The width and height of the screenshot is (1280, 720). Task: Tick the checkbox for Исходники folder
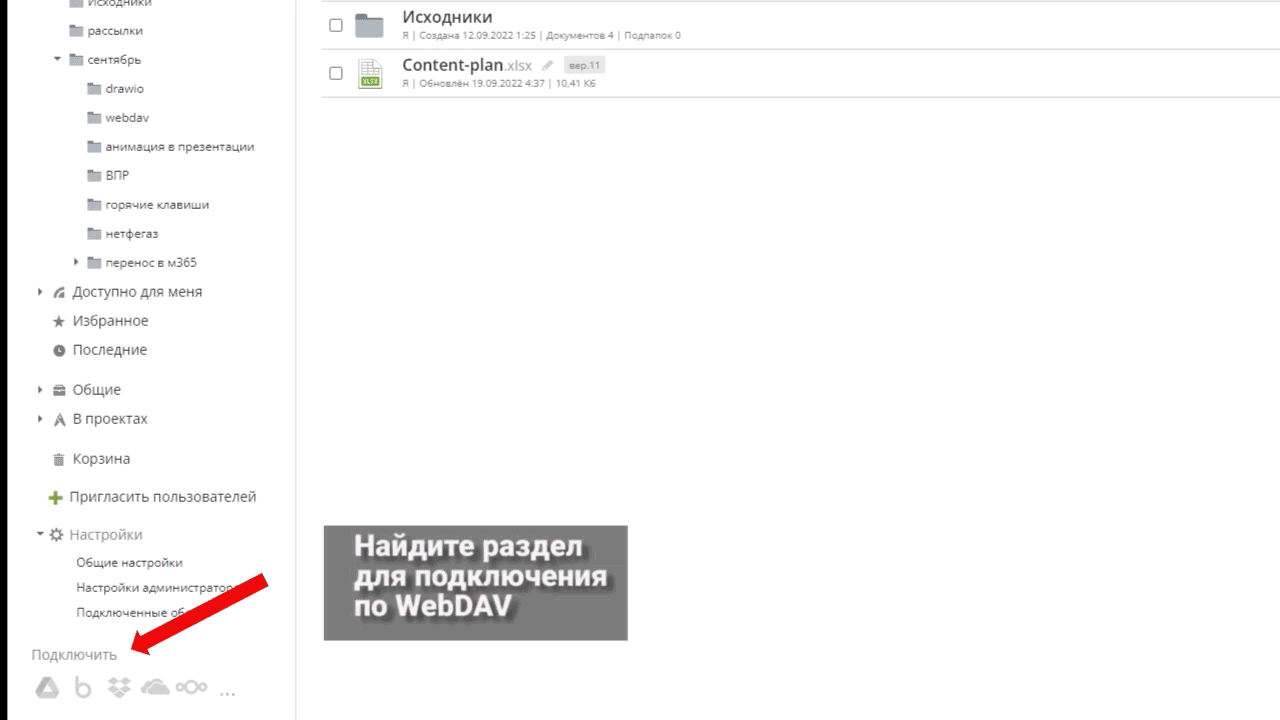(x=336, y=25)
